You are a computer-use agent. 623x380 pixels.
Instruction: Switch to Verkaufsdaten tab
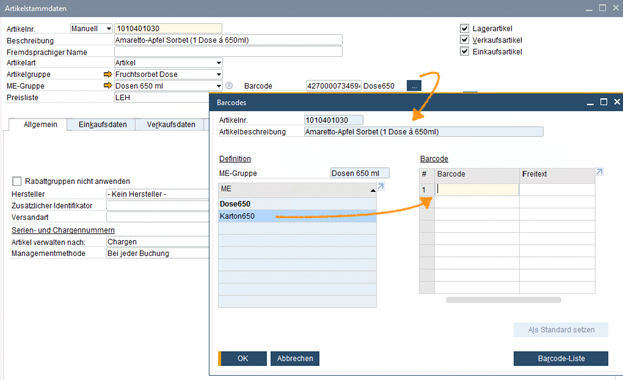(x=171, y=124)
